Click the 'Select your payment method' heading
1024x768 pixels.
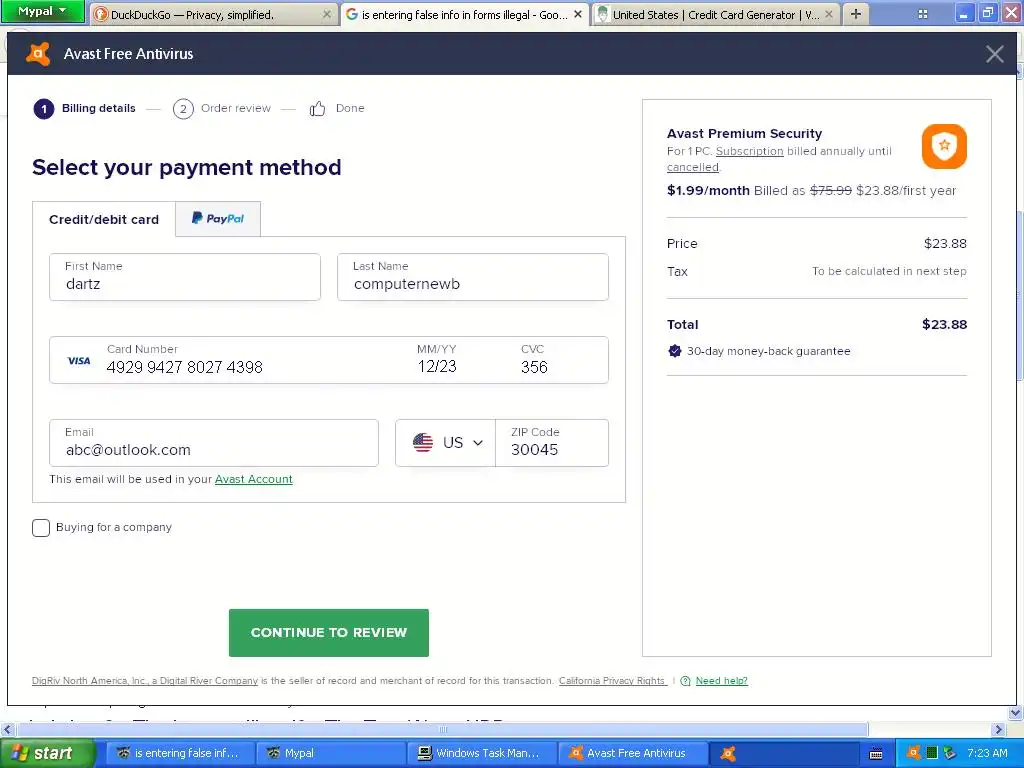click(187, 168)
